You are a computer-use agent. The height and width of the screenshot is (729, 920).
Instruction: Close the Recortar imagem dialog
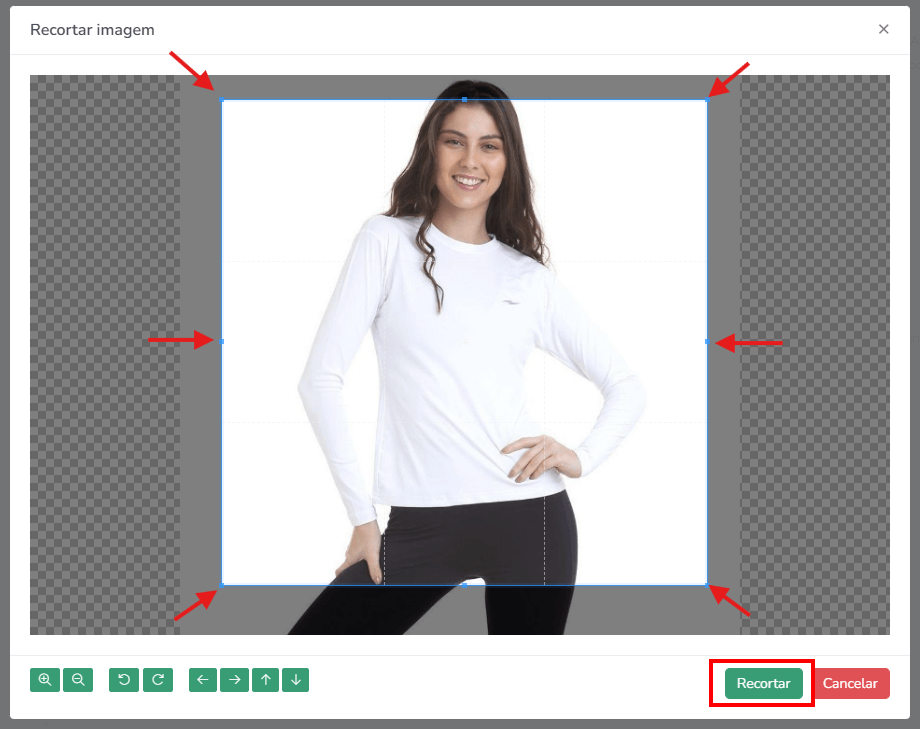coord(883,29)
